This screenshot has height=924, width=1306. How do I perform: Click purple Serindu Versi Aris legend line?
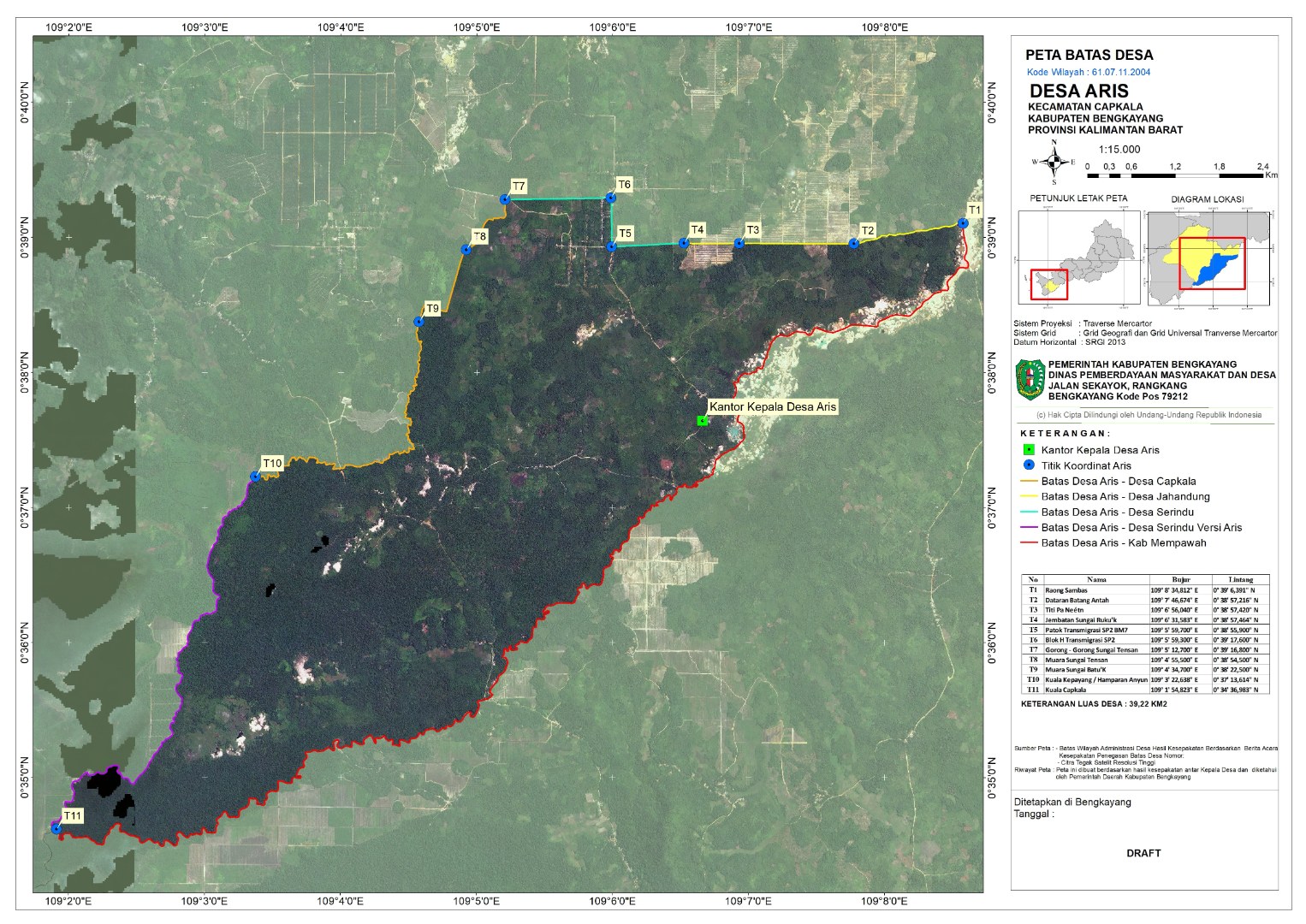tap(1028, 528)
